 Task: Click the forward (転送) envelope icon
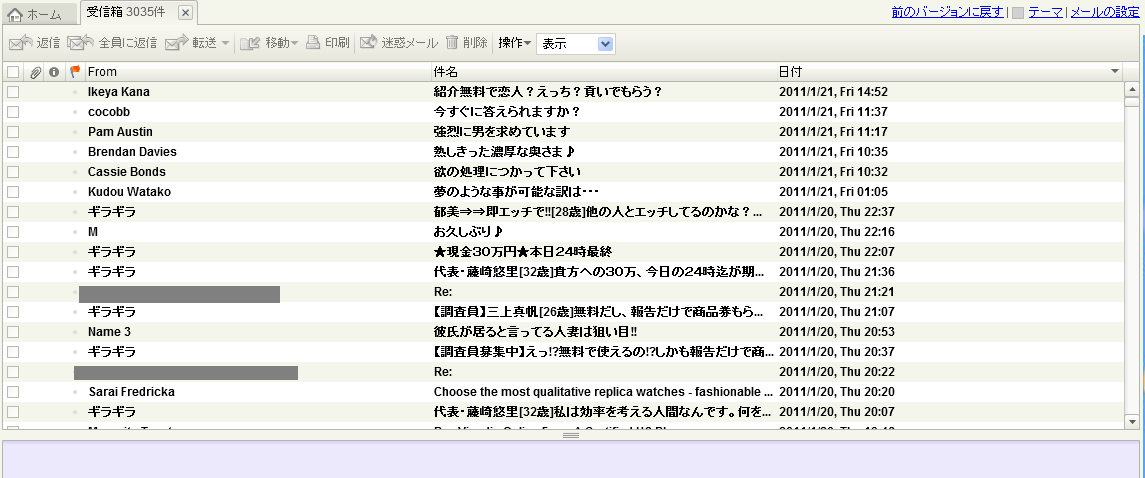[177, 43]
